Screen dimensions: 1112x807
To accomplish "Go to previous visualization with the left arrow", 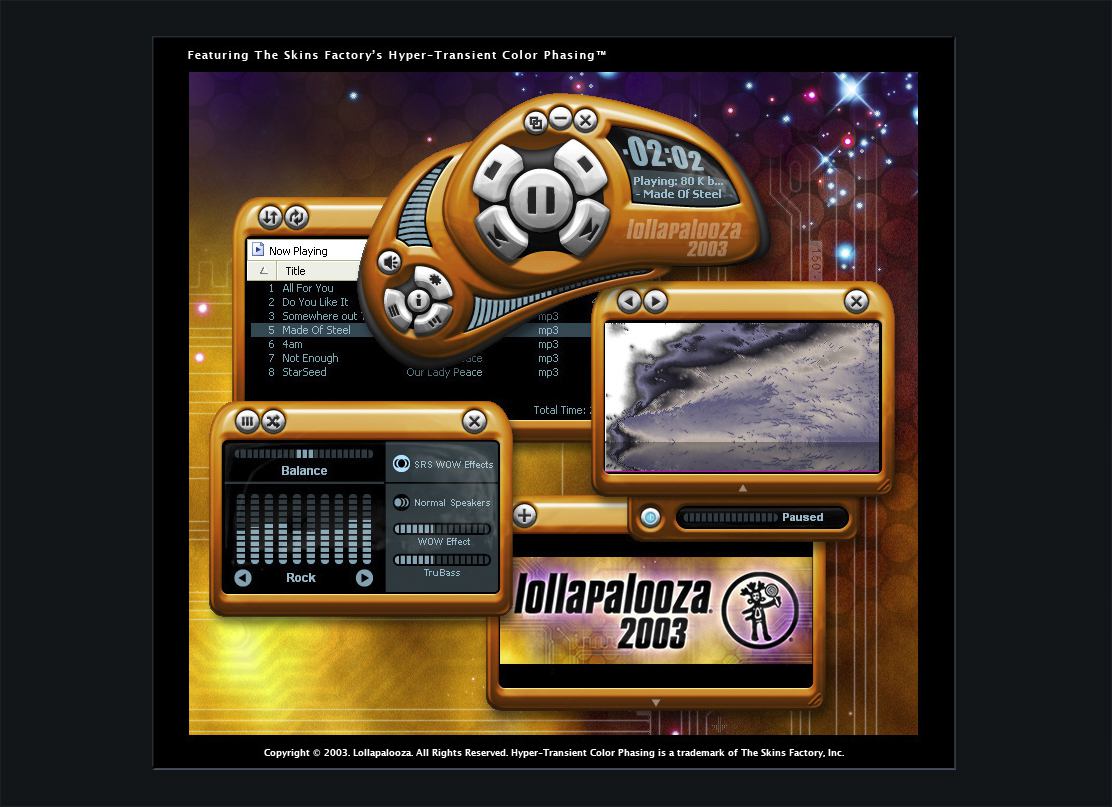I will pyautogui.click(x=629, y=301).
